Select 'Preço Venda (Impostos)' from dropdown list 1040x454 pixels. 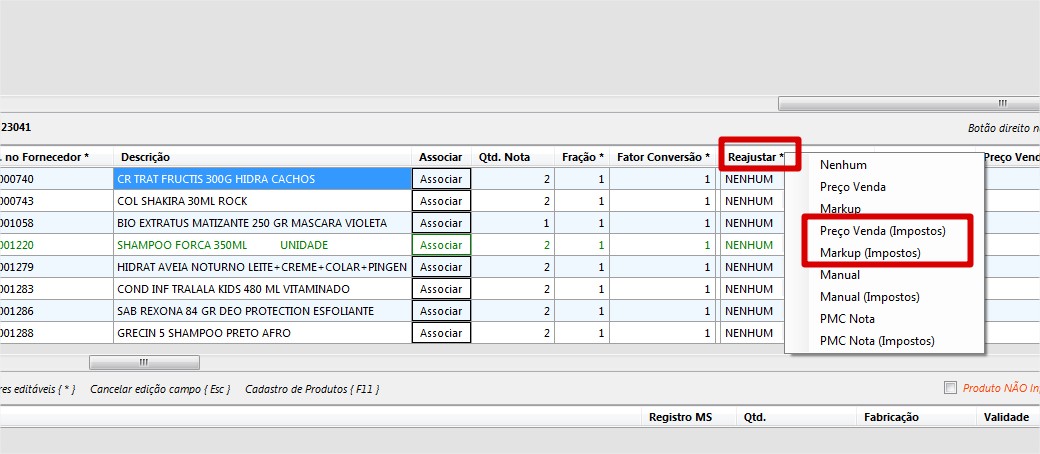tap(883, 231)
